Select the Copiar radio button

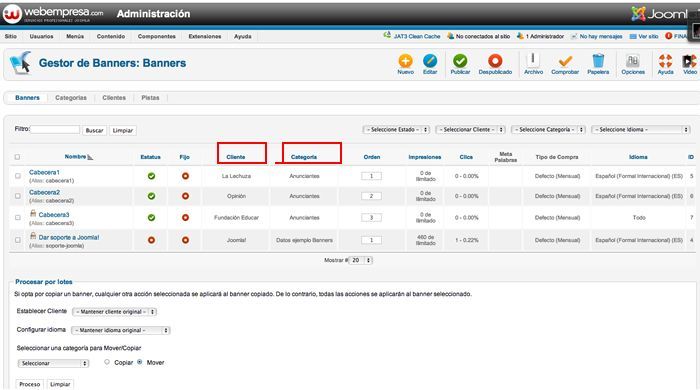point(107,362)
